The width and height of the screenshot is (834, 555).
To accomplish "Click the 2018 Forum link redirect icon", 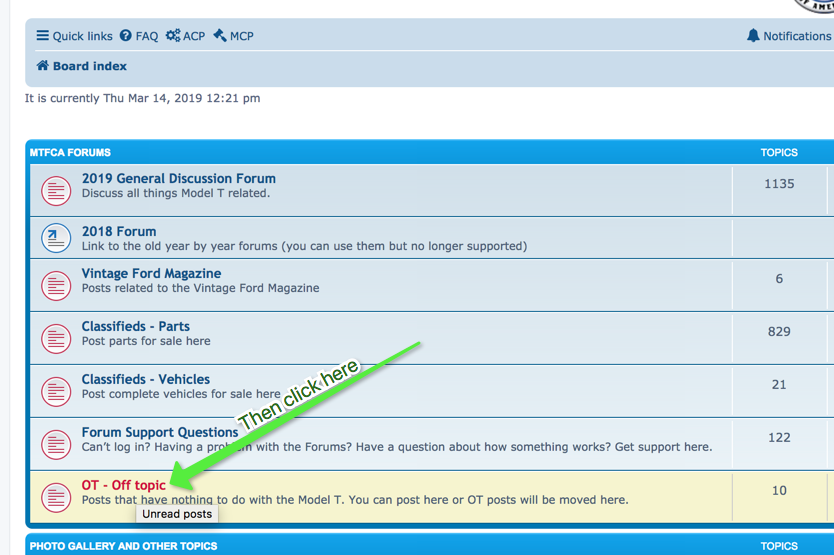I will (x=56, y=238).
